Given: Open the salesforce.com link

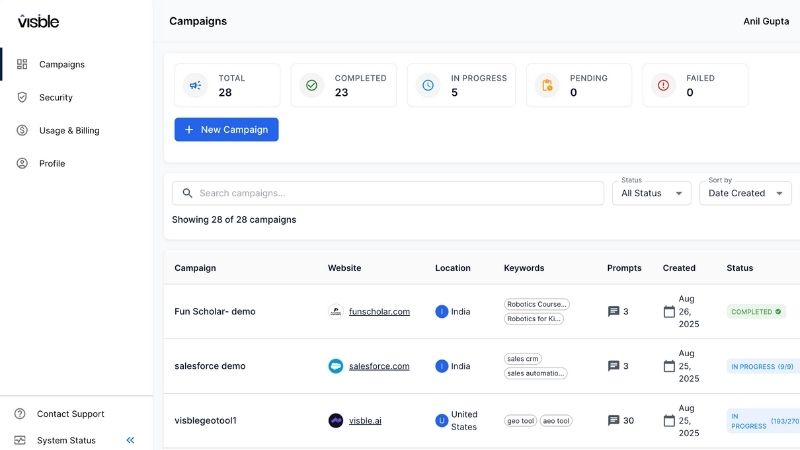Looking at the screenshot, I should [379, 366].
